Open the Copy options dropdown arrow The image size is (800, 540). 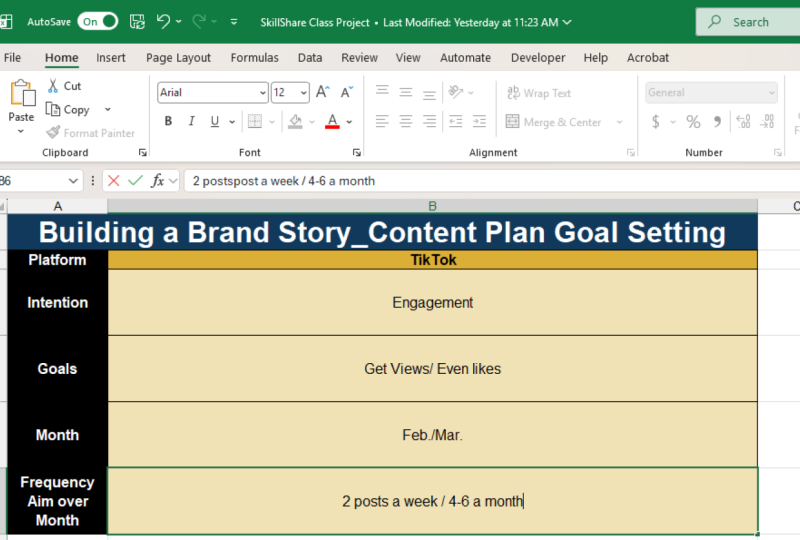pos(108,109)
